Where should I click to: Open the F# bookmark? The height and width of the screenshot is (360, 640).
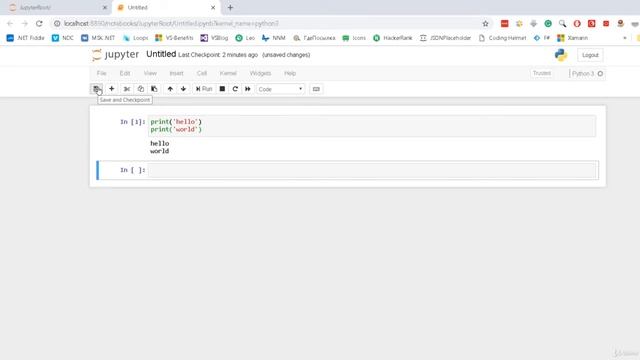(542, 38)
